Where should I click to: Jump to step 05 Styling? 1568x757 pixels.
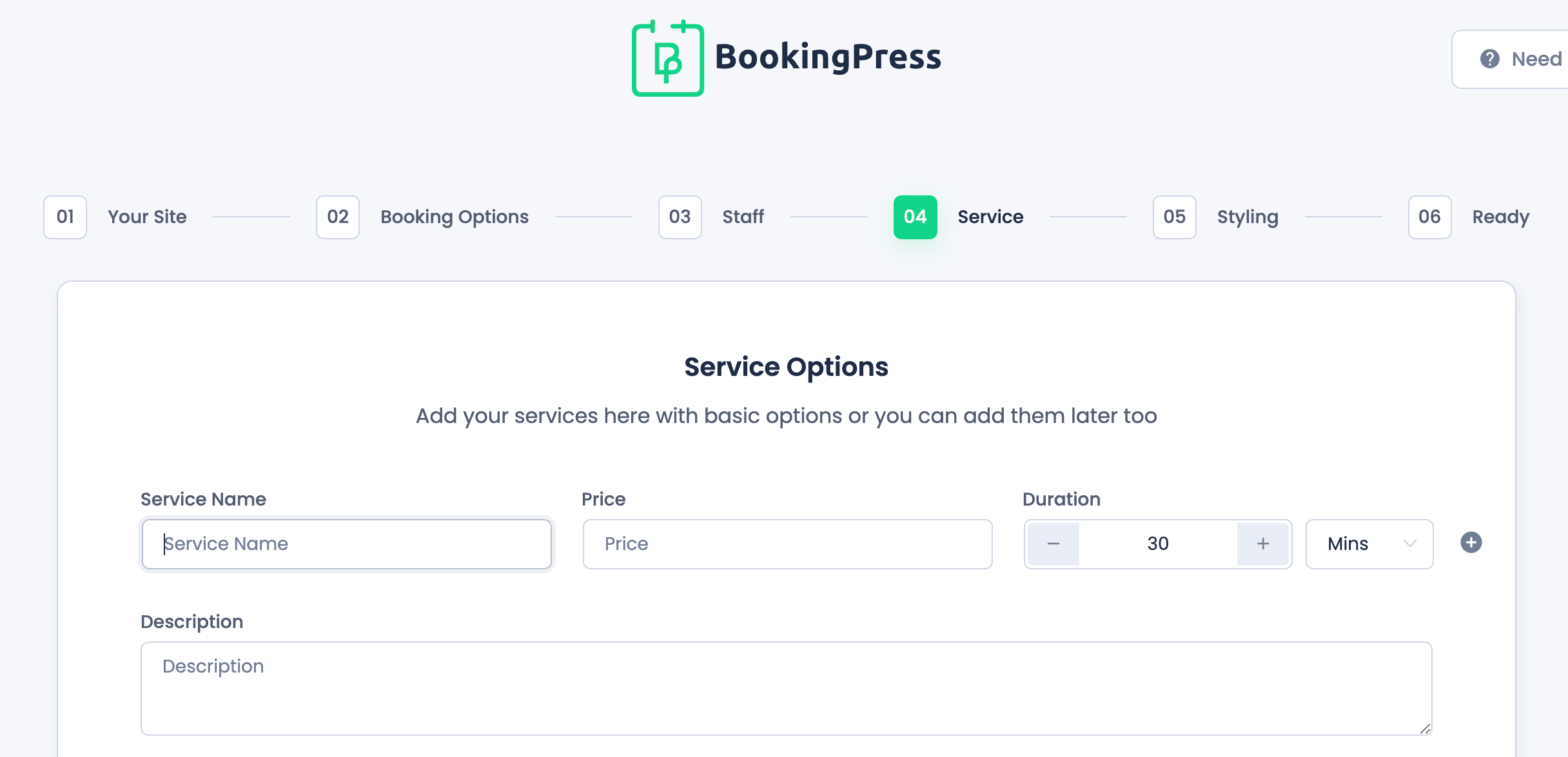(x=1247, y=217)
